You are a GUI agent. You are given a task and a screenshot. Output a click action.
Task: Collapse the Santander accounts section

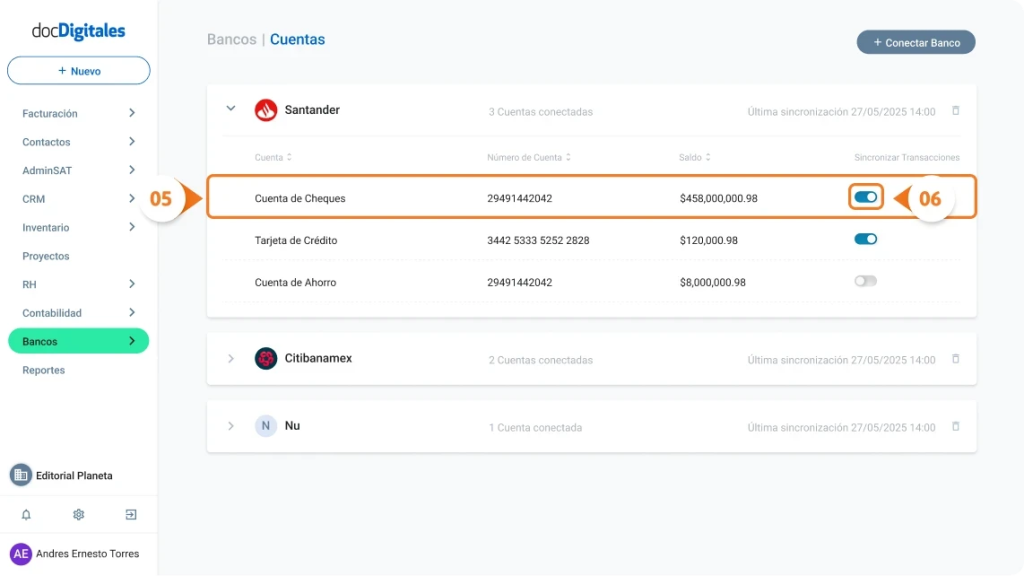click(231, 109)
